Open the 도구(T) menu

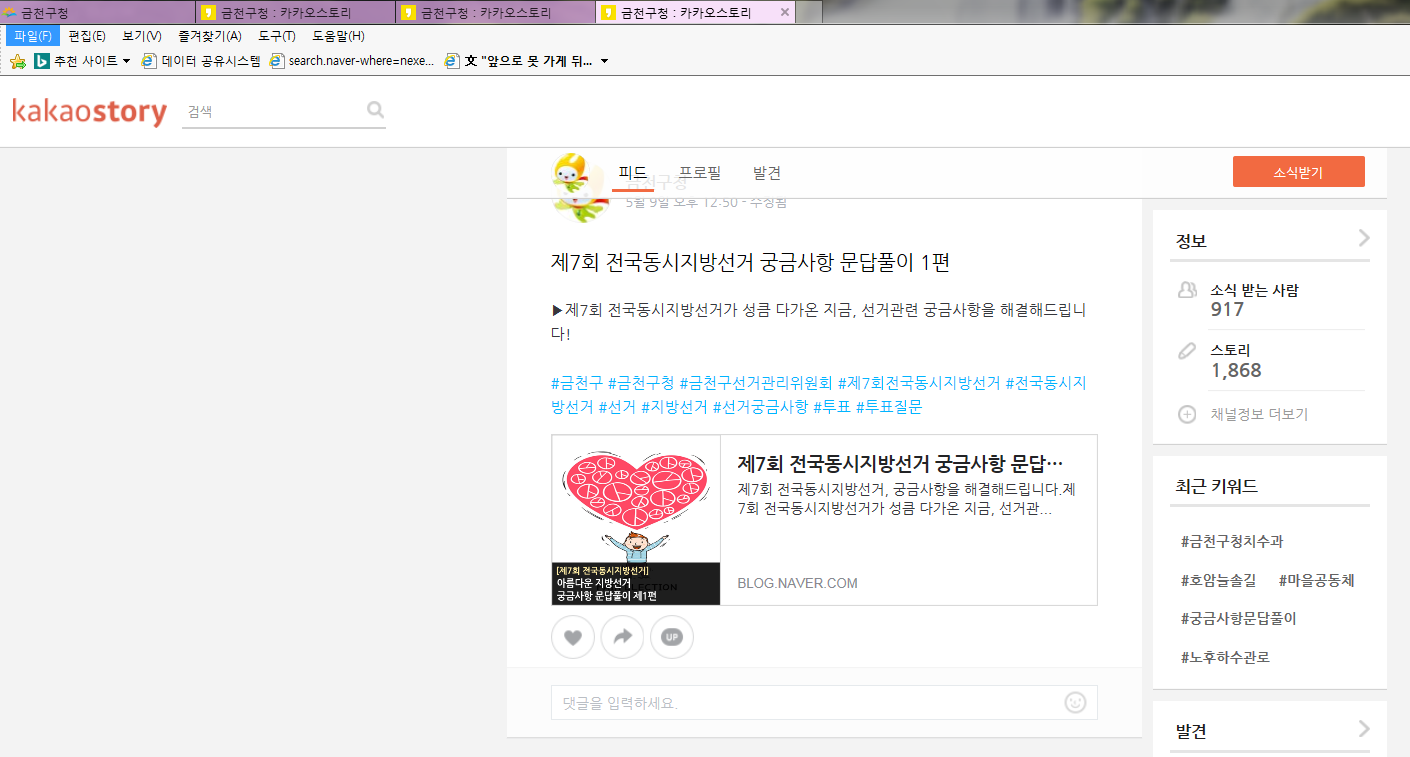277,36
